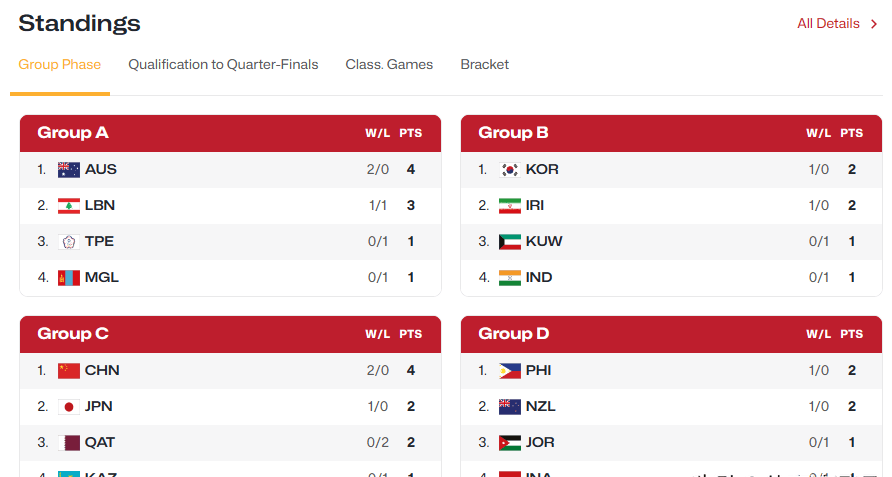Click the Korea flag next to KOR
Screen dimensions: 892x477
510,170
